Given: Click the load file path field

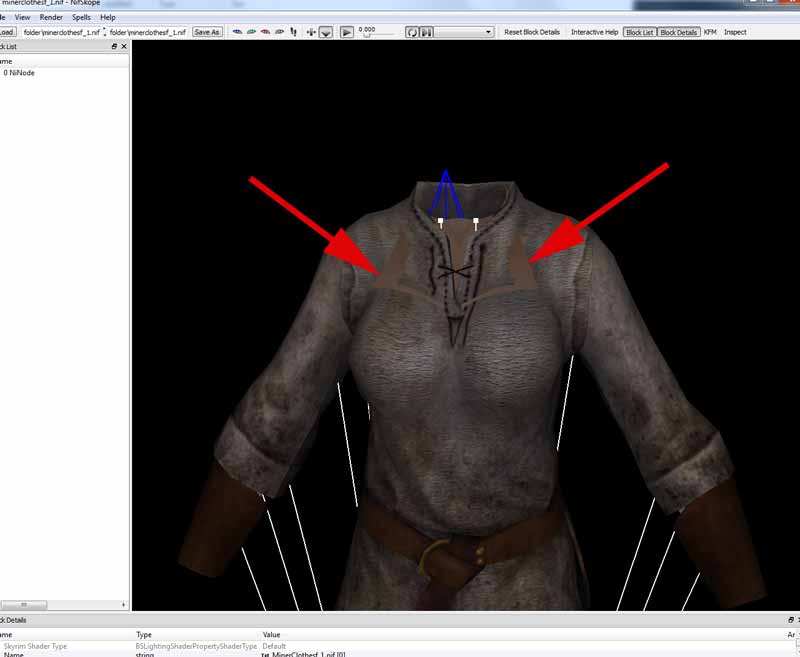Looking at the screenshot, I should tap(61, 32).
